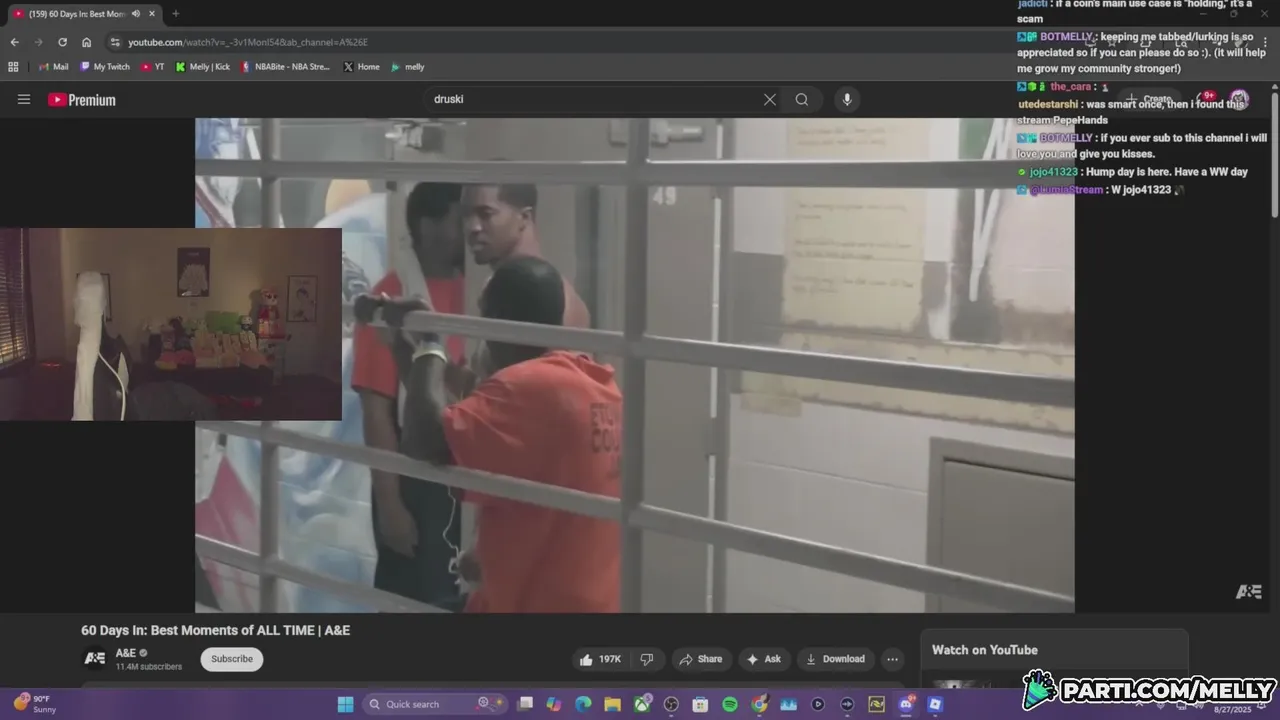Open a new browser tab

pyautogui.click(x=175, y=13)
